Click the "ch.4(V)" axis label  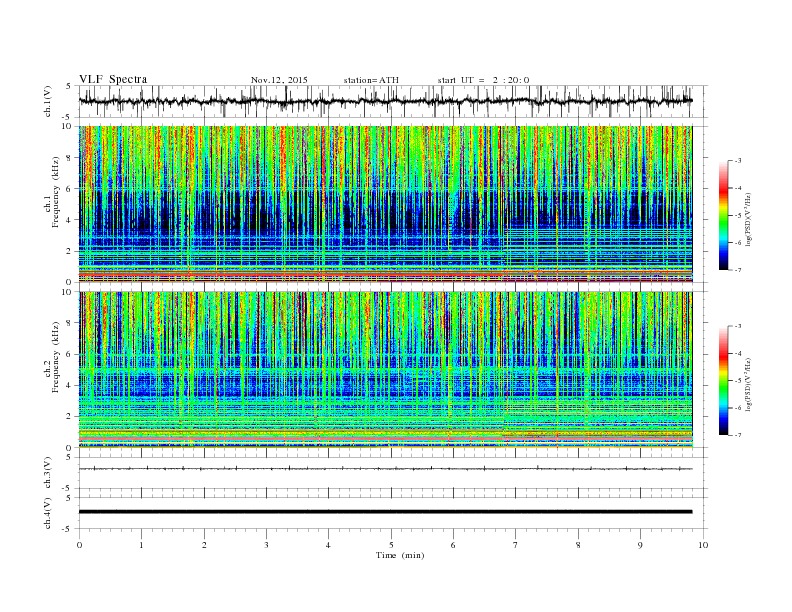[x=48, y=513]
